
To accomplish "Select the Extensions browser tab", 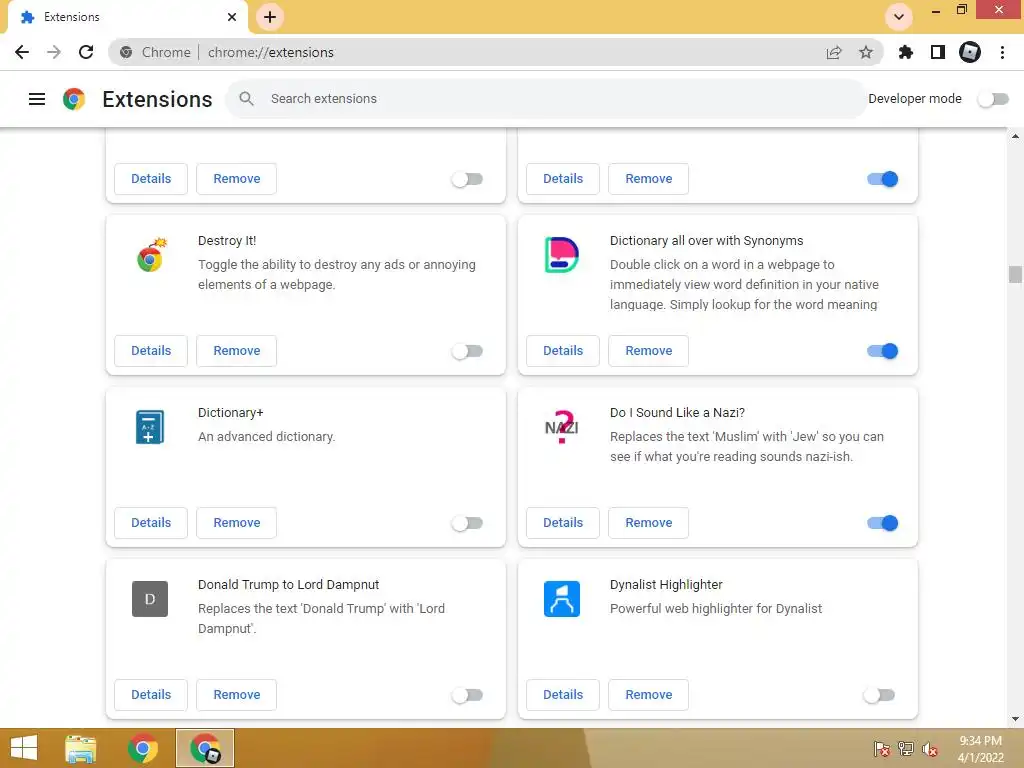I will pos(127,17).
